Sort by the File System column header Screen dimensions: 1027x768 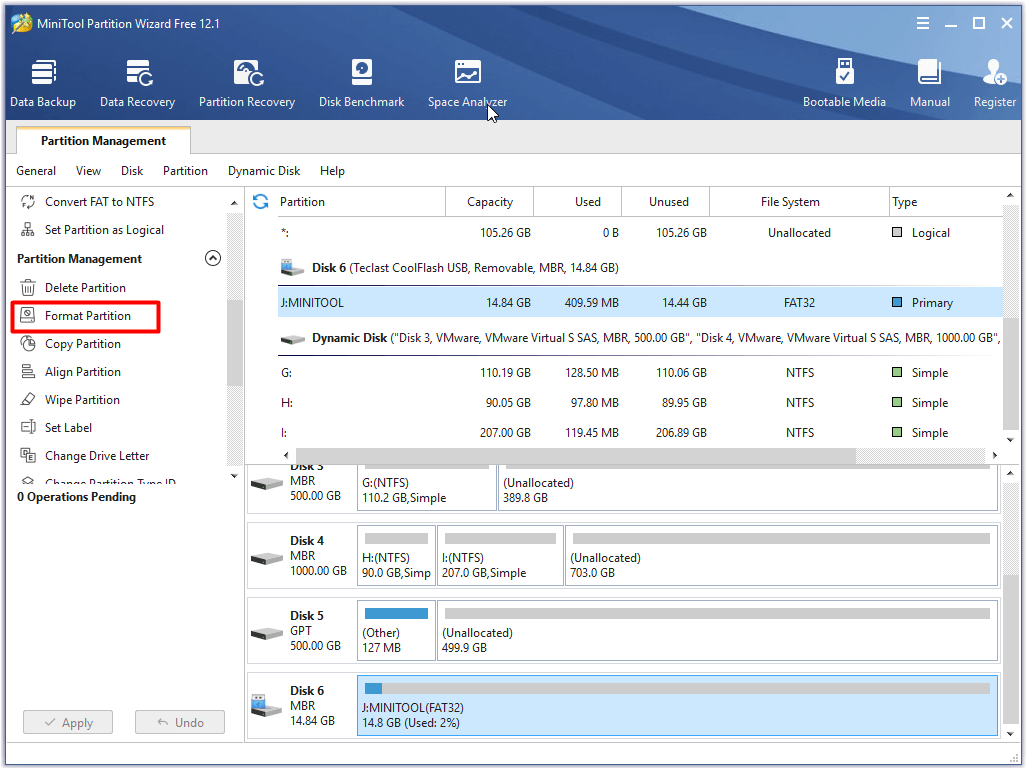click(800, 202)
